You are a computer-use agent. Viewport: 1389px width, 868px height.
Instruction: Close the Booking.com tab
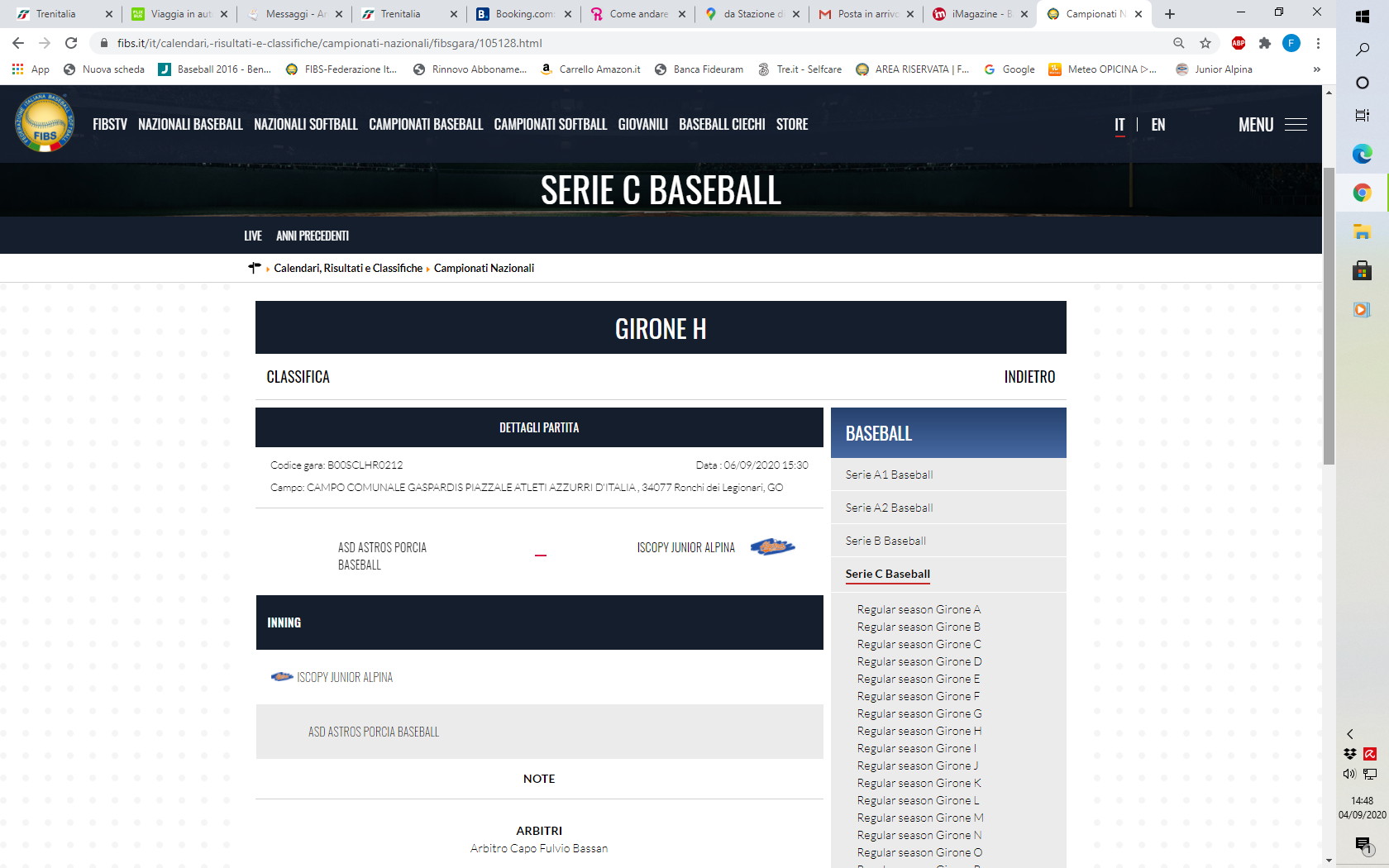click(x=568, y=14)
